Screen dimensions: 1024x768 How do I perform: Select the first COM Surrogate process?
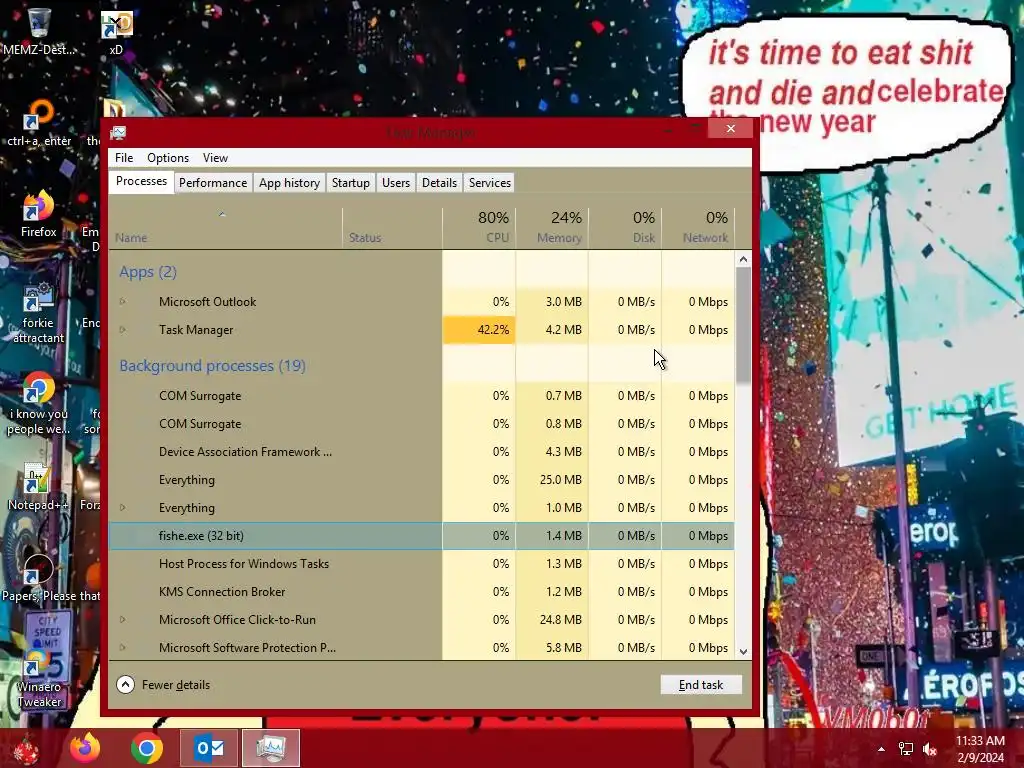click(421, 396)
